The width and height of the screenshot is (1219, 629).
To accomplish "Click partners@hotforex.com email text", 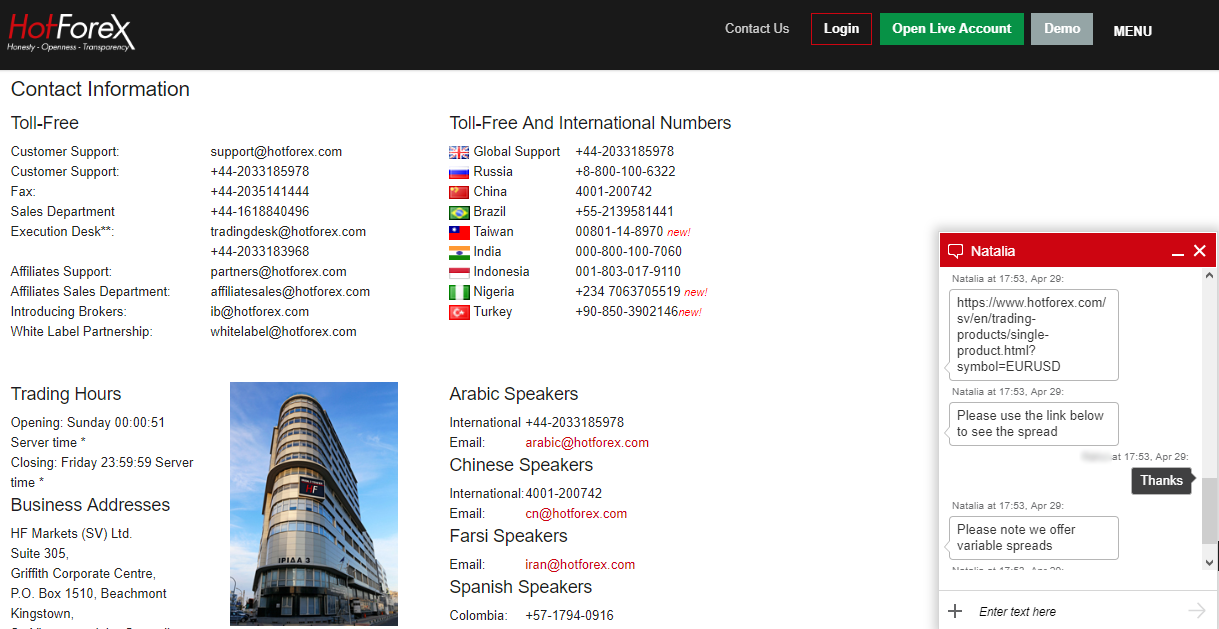I will (278, 272).
